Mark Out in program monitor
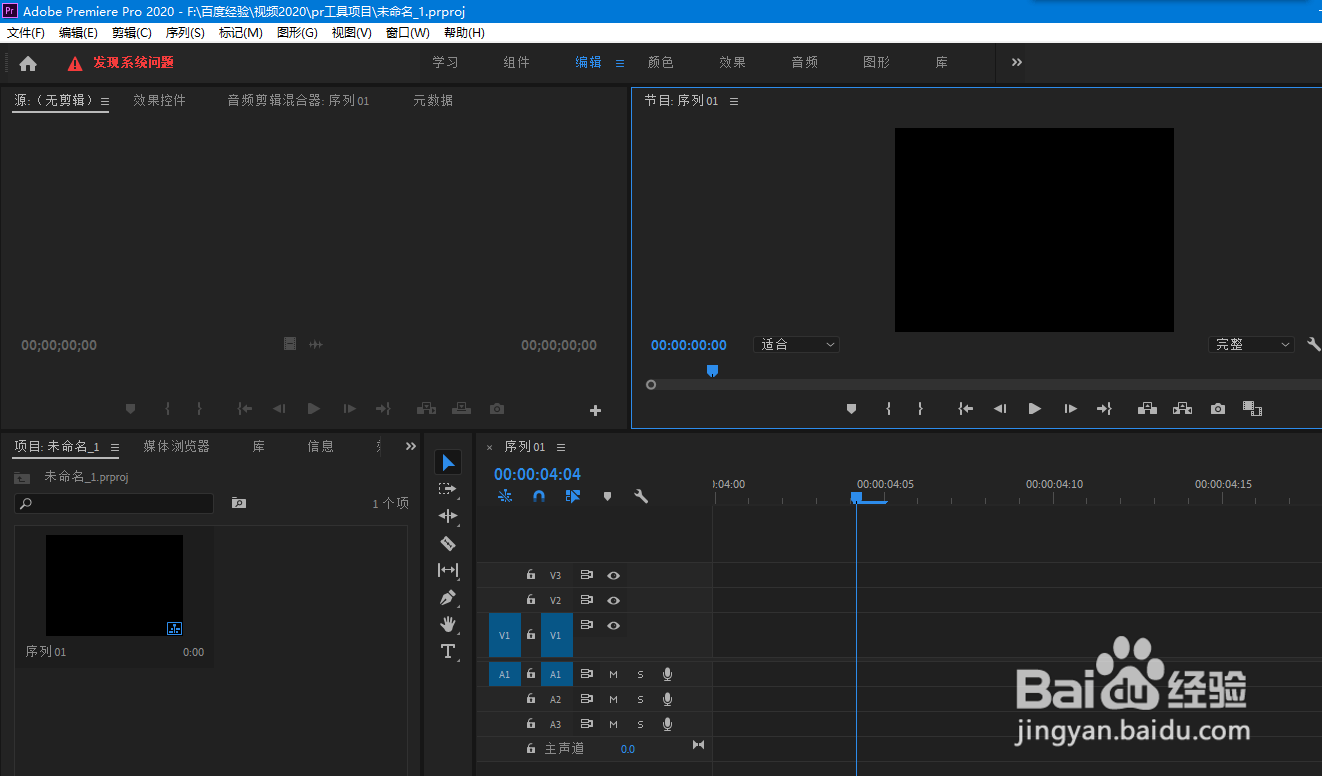The image size is (1322, 776). pyautogui.click(x=921, y=409)
